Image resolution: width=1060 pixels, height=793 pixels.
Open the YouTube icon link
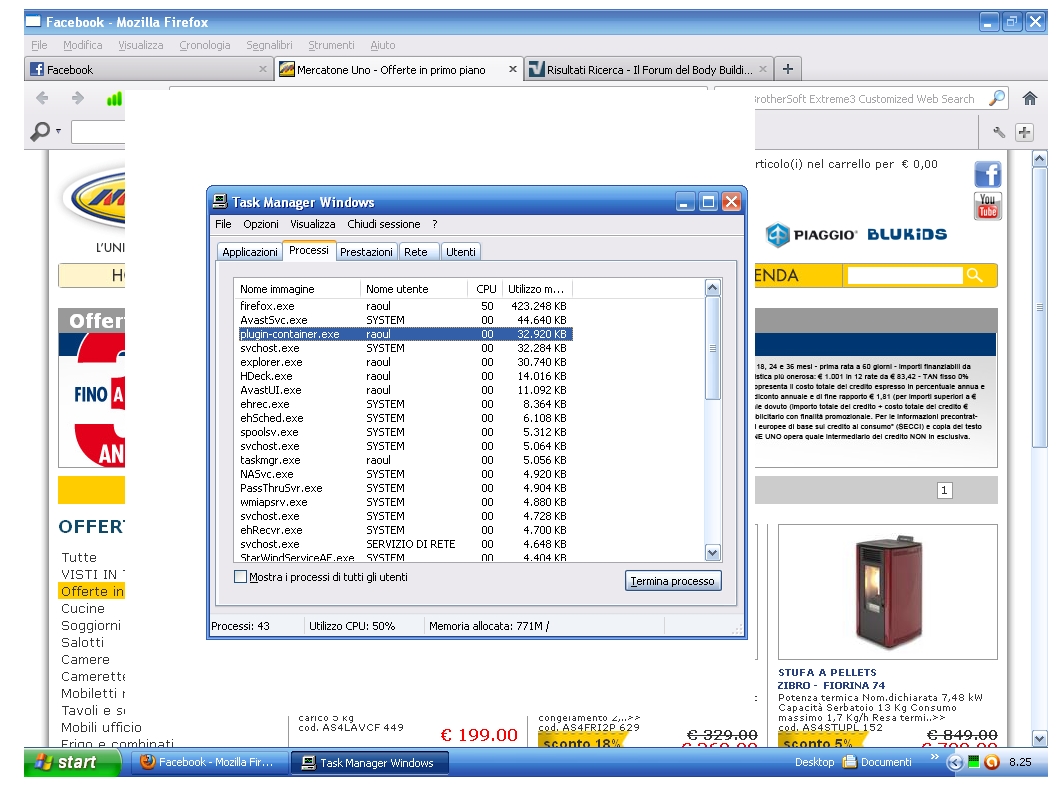click(987, 206)
